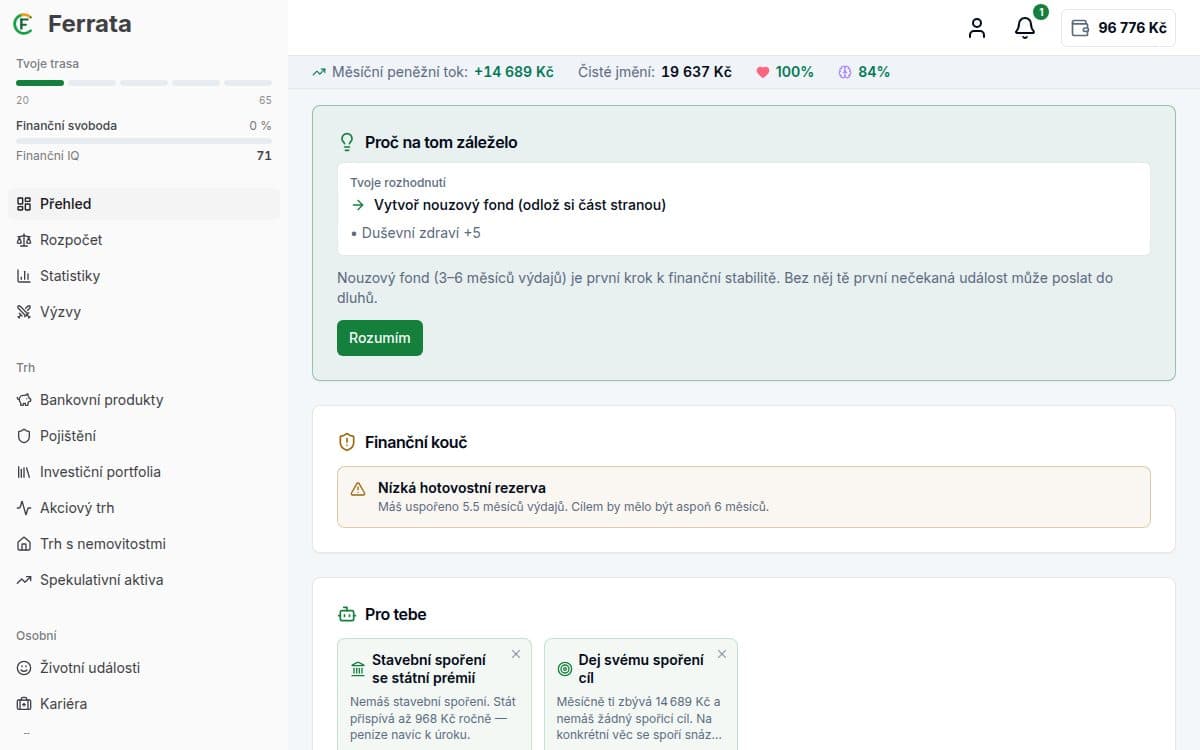Click the Spekulativní aktiva trend icon
Viewport: 1200px width, 750px height.
pos(24,580)
